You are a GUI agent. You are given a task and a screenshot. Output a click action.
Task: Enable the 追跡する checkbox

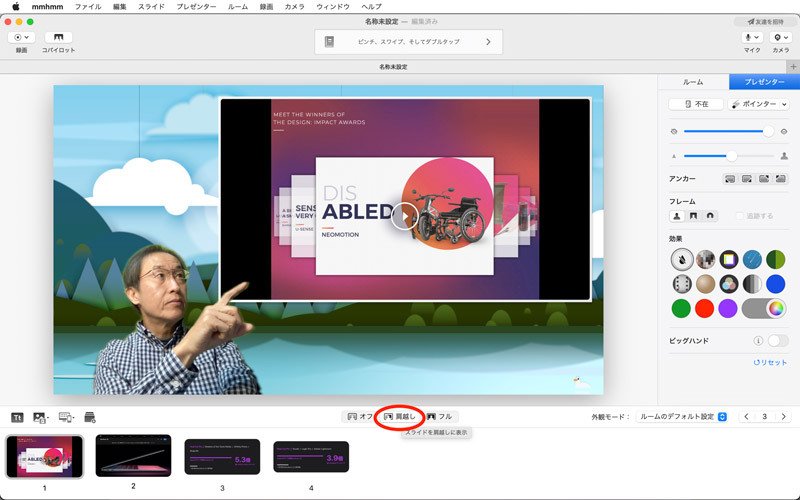tap(739, 216)
